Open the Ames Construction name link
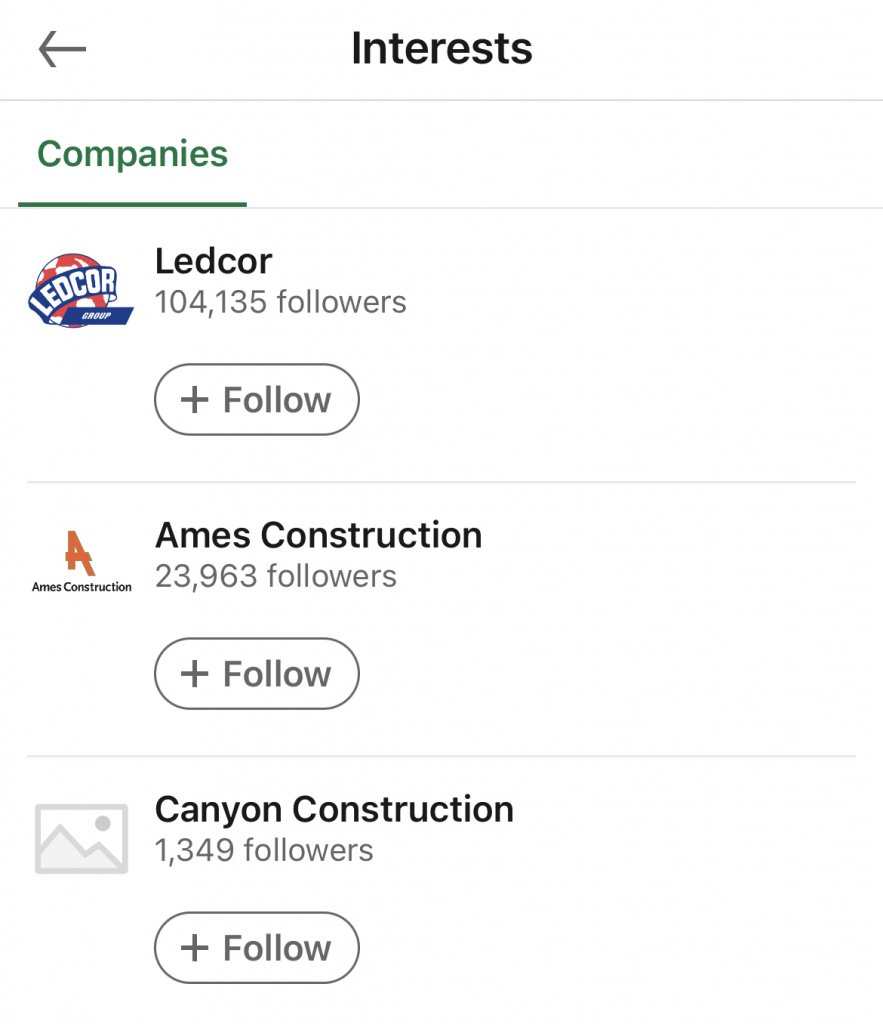The height and width of the screenshot is (1024, 883). coord(318,535)
